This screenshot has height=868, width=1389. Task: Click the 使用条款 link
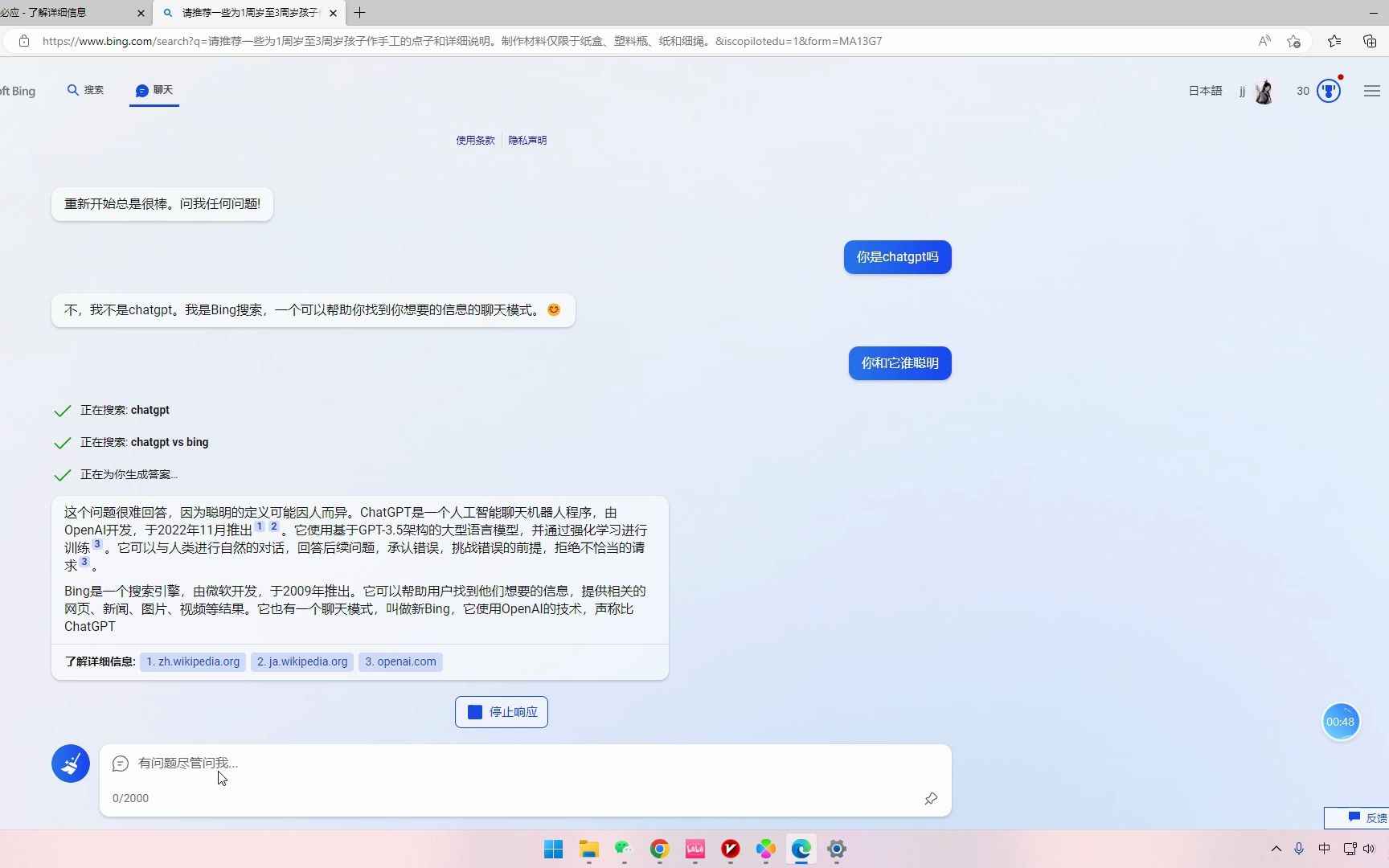475,140
